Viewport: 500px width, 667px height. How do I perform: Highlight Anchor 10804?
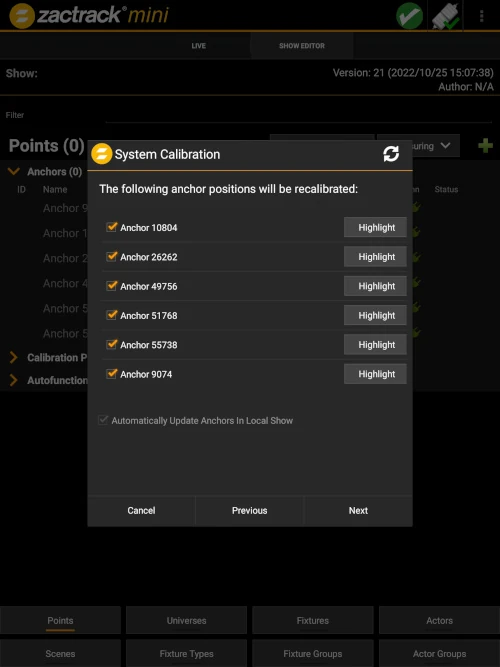[375, 227]
